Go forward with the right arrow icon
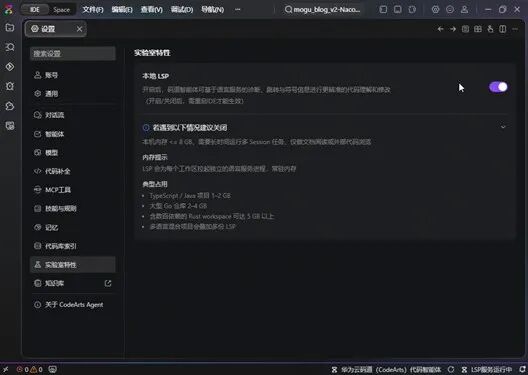The height and width of the screenshot is (375, 528). click(453, 29)
